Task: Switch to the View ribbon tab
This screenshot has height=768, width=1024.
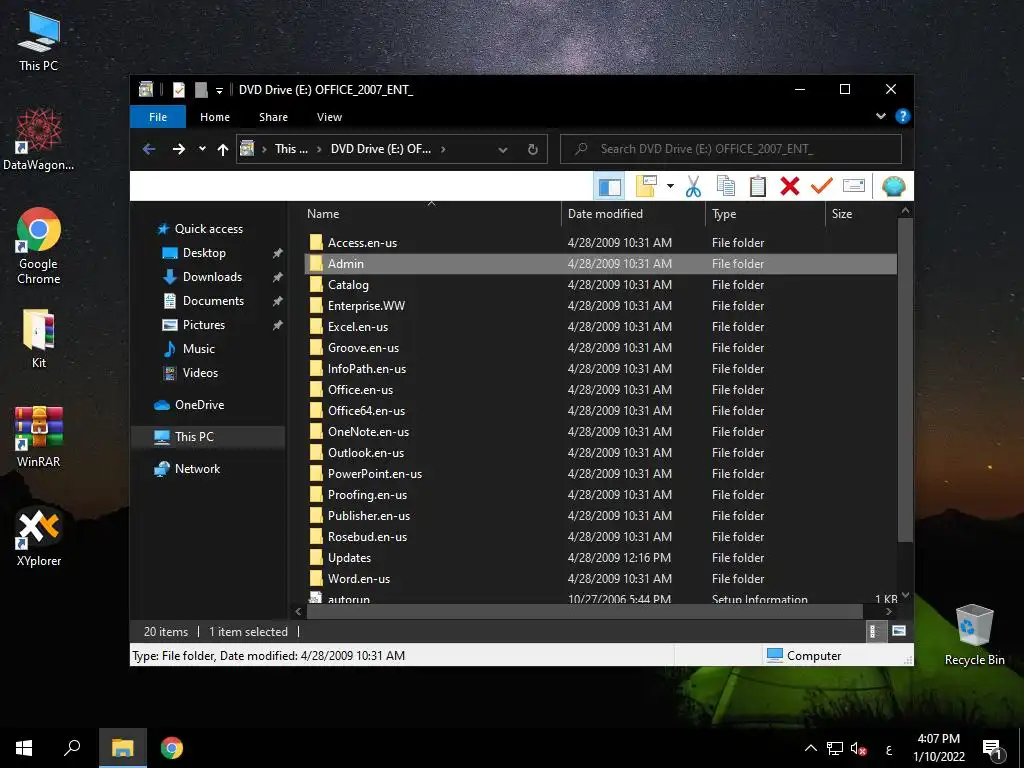Action: 329,117
